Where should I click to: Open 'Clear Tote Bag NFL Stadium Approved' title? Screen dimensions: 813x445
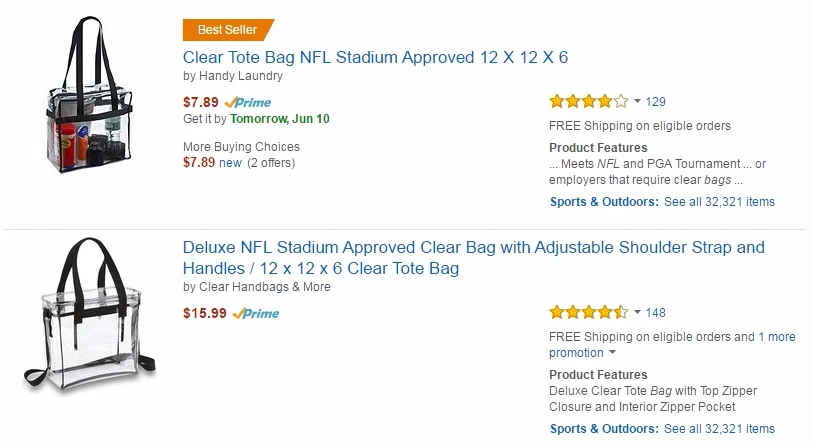[375, 57]
